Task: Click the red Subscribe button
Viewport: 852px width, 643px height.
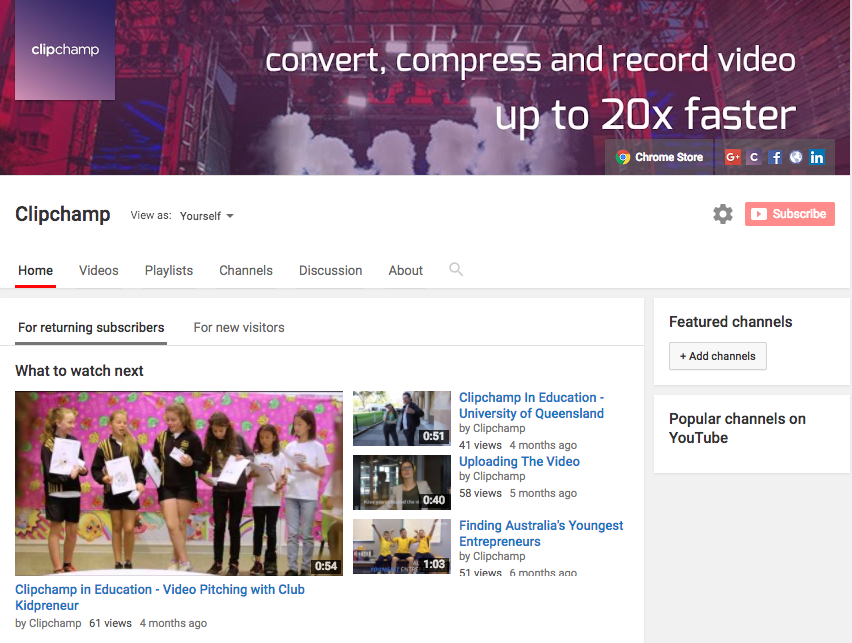Action: pos(790,214)
